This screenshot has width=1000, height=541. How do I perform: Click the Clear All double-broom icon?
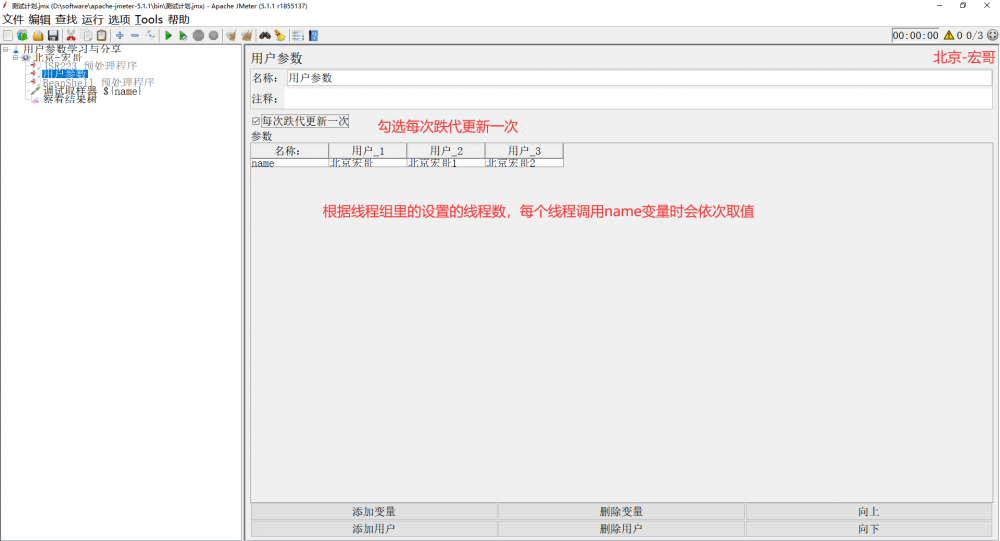(x=247, y=36)
